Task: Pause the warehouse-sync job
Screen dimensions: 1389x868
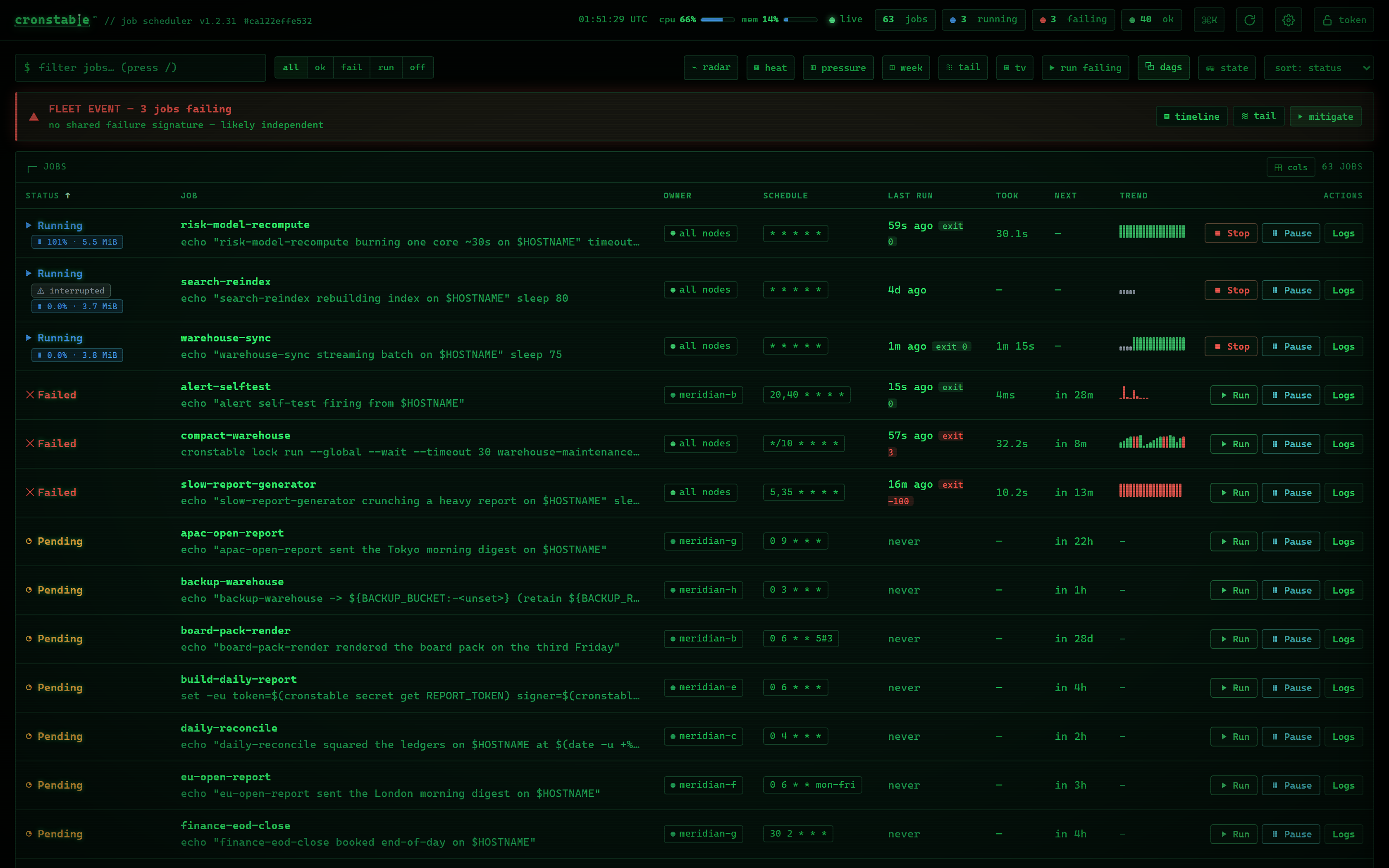Action: (x=1291, y=347)
